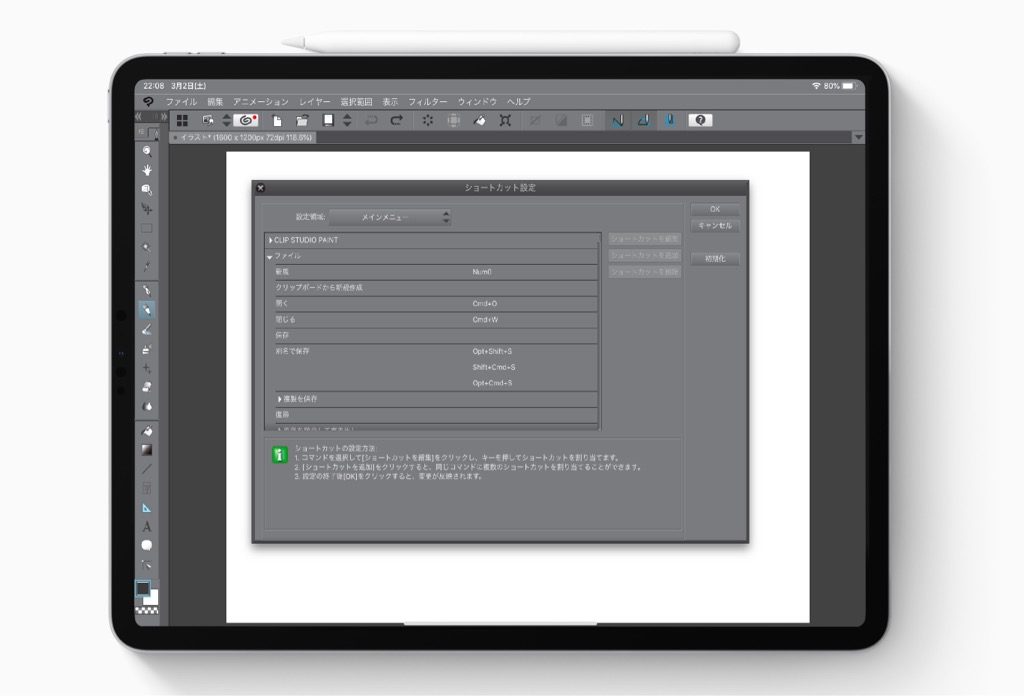The height and width of the screenshot is (696, 1024).
Task: Click the ショートカットを追加 button
Action: coord(645,255)
